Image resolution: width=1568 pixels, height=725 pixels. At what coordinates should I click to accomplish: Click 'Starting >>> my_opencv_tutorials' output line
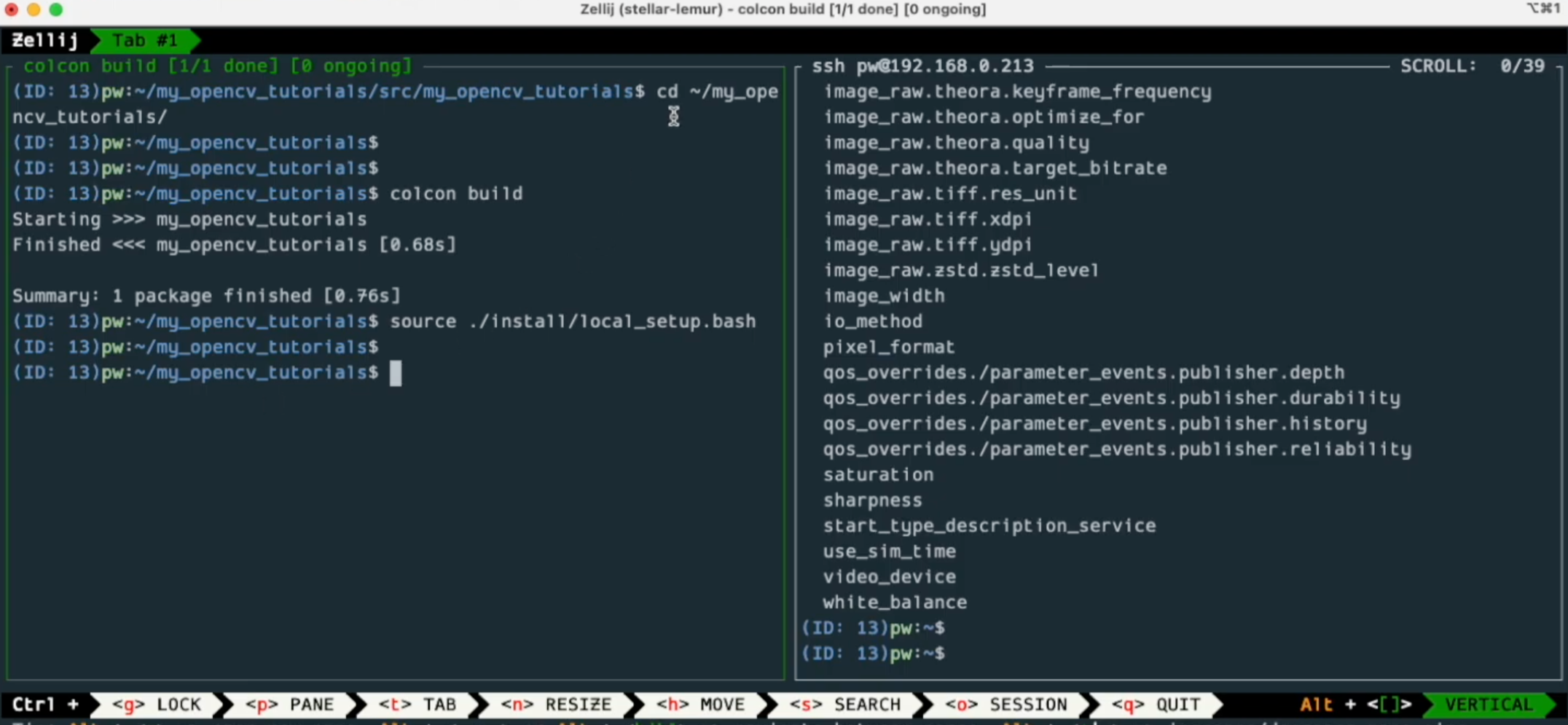(x=189, y=219)
